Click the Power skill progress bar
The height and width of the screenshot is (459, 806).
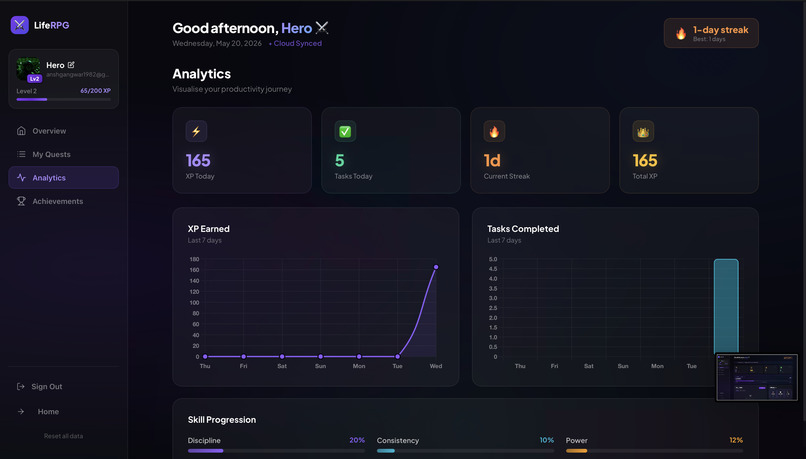point(654,451)
